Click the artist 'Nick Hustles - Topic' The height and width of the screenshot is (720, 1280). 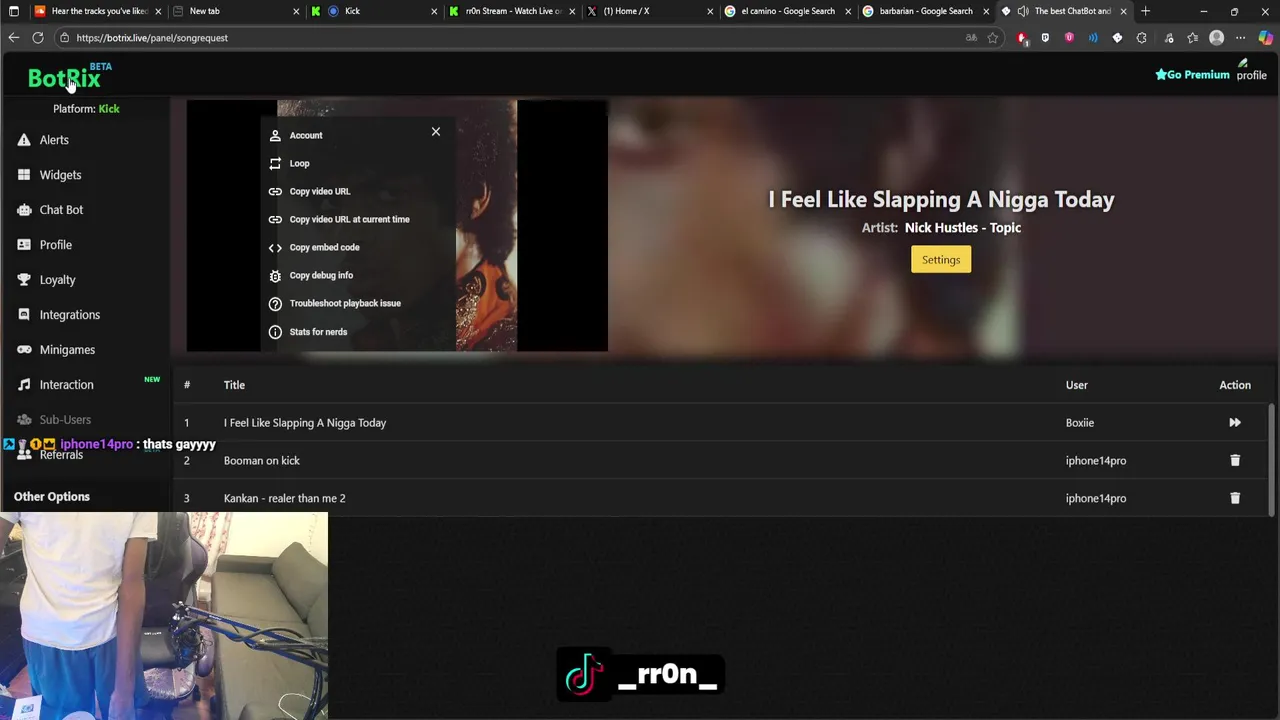(963, 228)
